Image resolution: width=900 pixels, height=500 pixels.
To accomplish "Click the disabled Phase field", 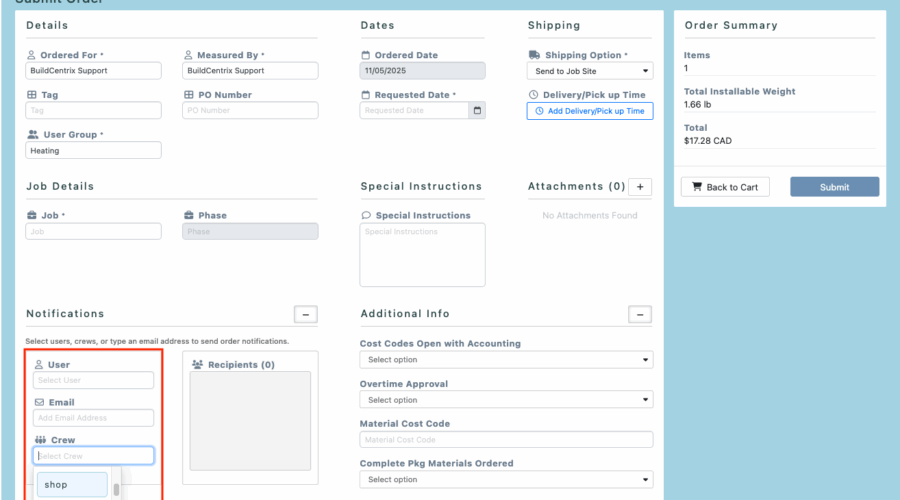I will [x=250, y=231].
